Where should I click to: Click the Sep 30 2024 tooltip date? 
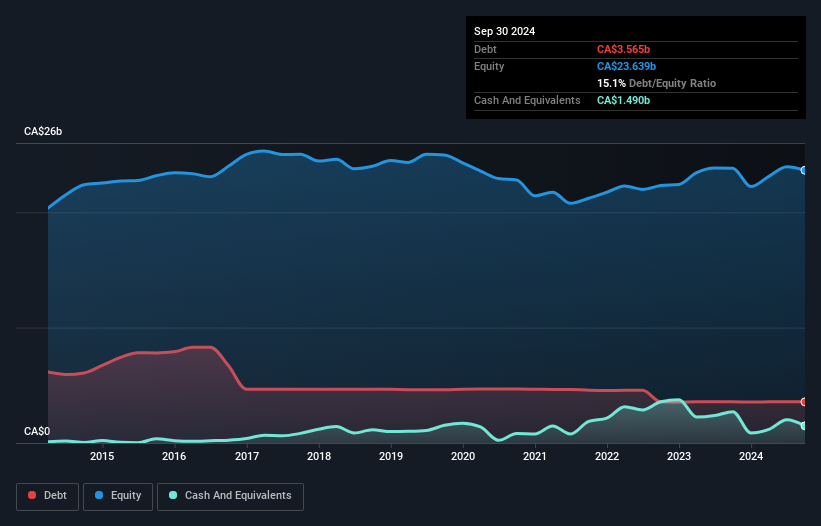504,31
